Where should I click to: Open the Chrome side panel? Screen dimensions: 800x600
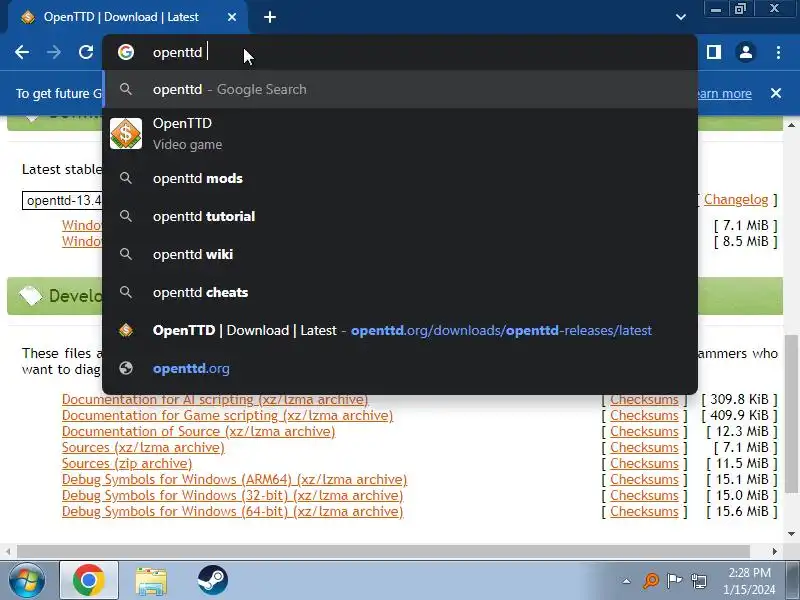[x=714, y=52]
